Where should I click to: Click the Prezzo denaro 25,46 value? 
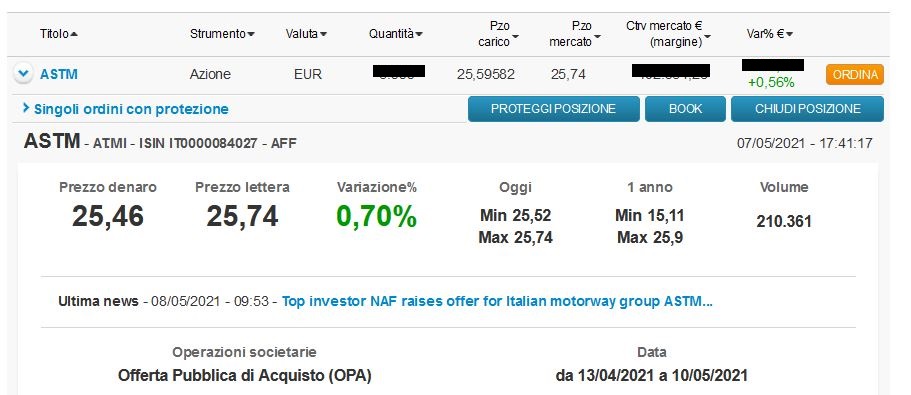[x=108, y=216]
